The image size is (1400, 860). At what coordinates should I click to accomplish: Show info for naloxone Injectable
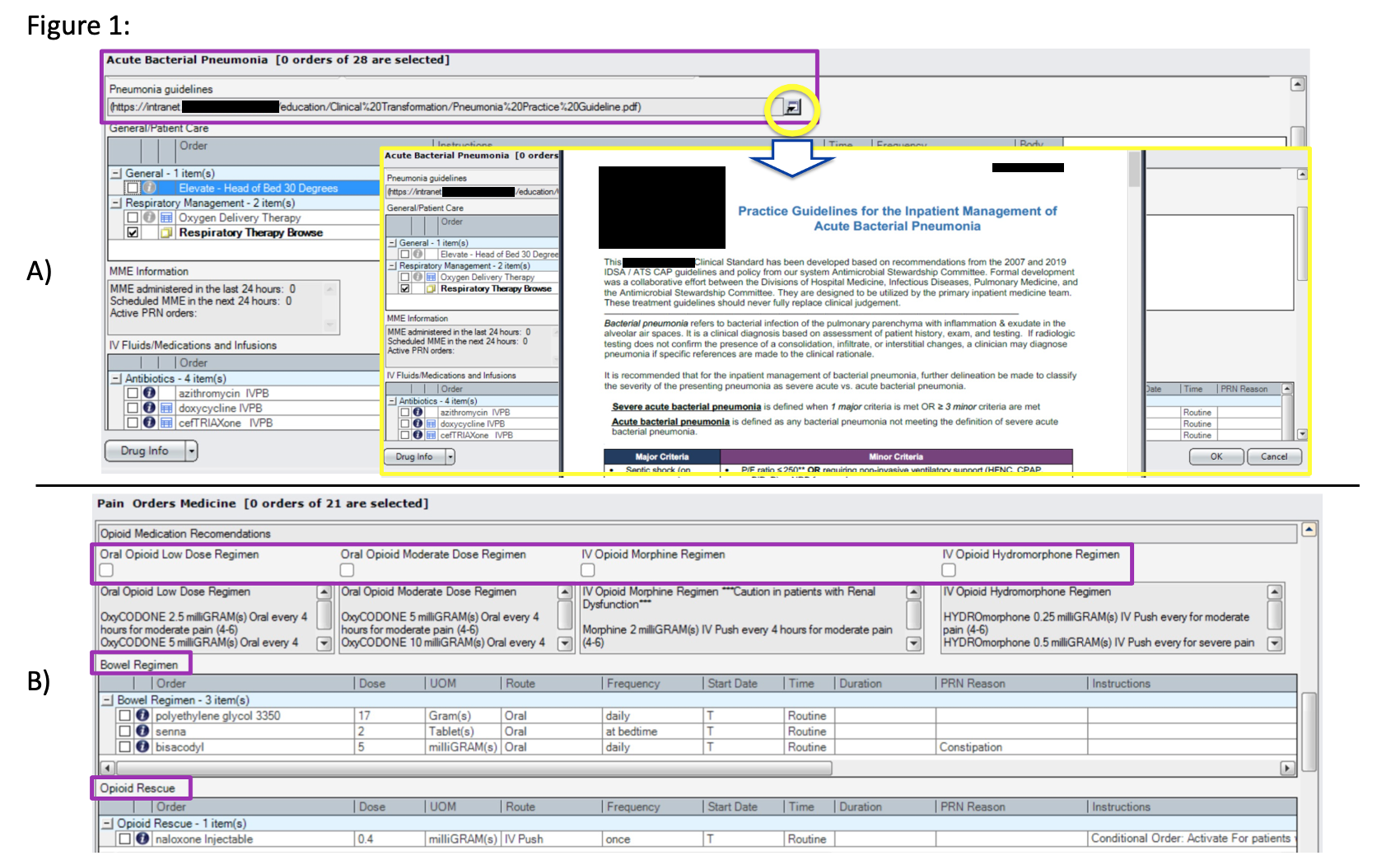tap(142, 839)
